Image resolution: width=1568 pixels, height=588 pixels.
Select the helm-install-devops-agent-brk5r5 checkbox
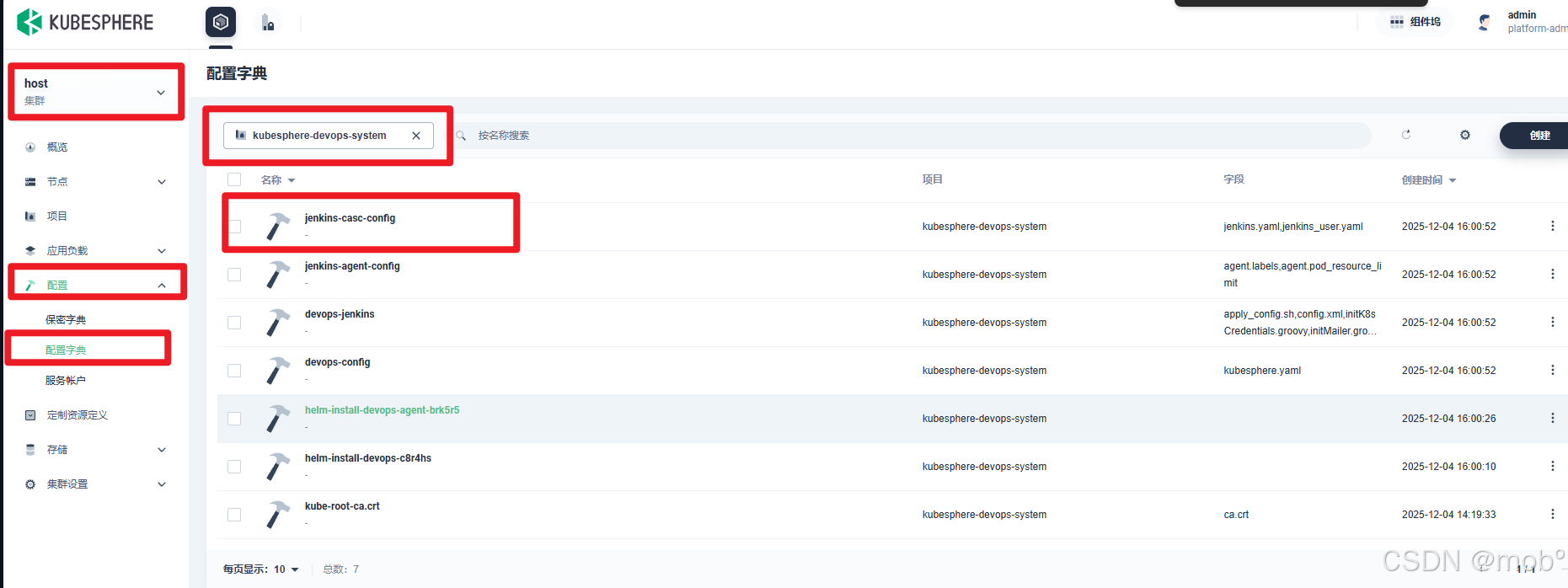pyautogui.click(x=234, y=419)
